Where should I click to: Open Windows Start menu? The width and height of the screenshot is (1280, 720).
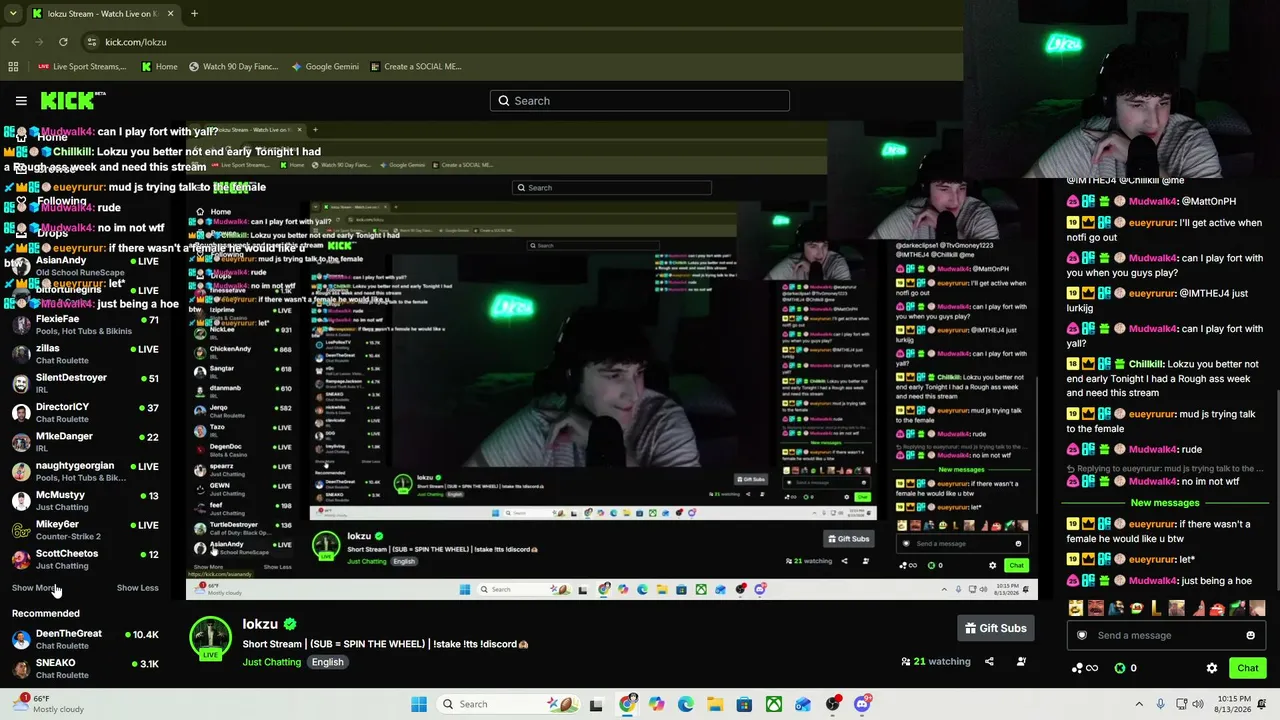[x=419, y=704]
